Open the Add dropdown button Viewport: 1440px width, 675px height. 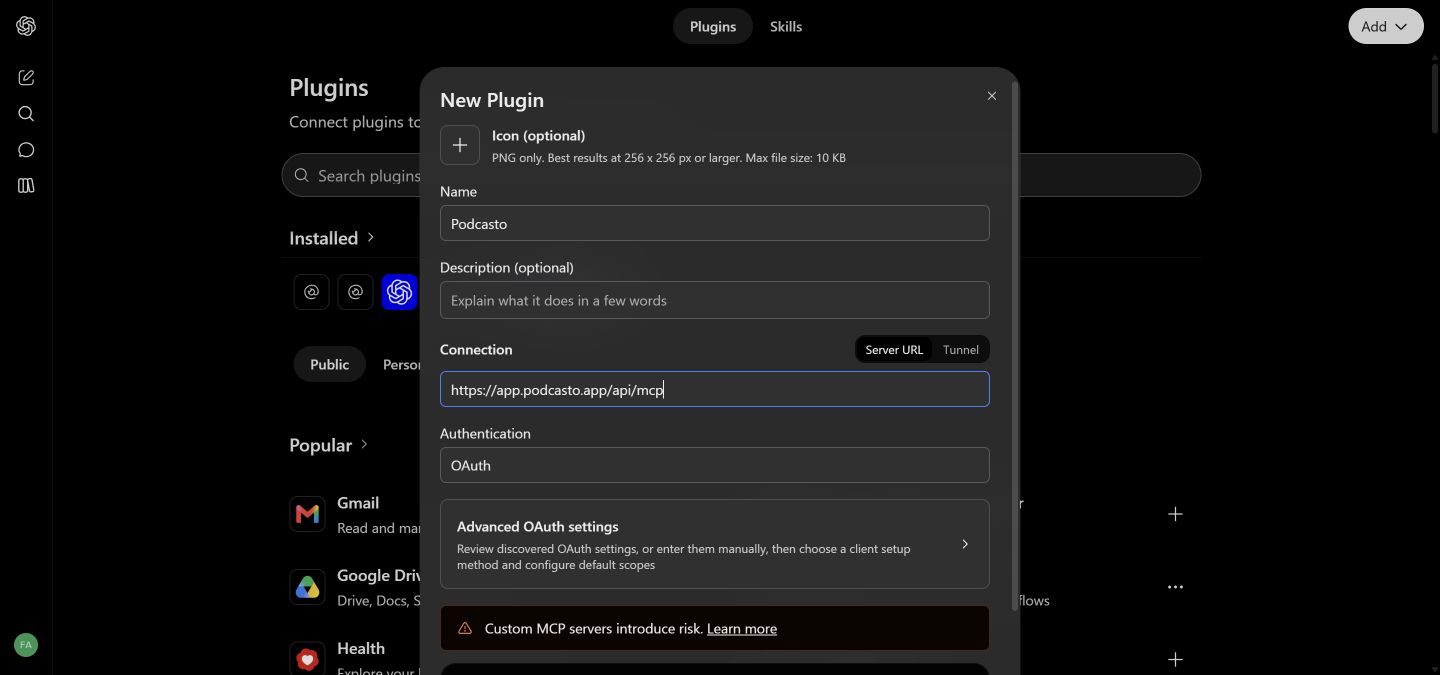pos(1386,26)
